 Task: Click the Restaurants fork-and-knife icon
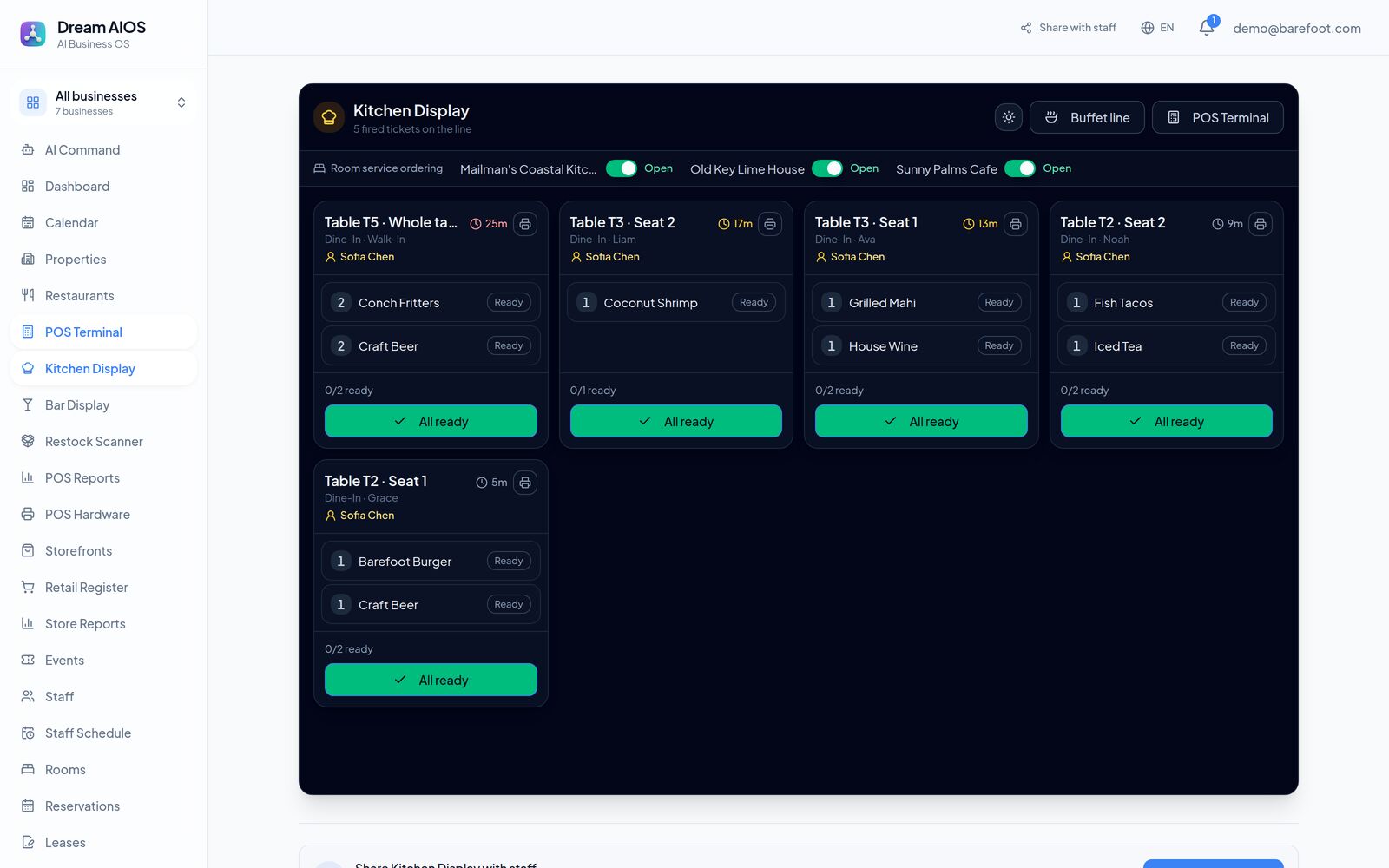click(28, 296)
